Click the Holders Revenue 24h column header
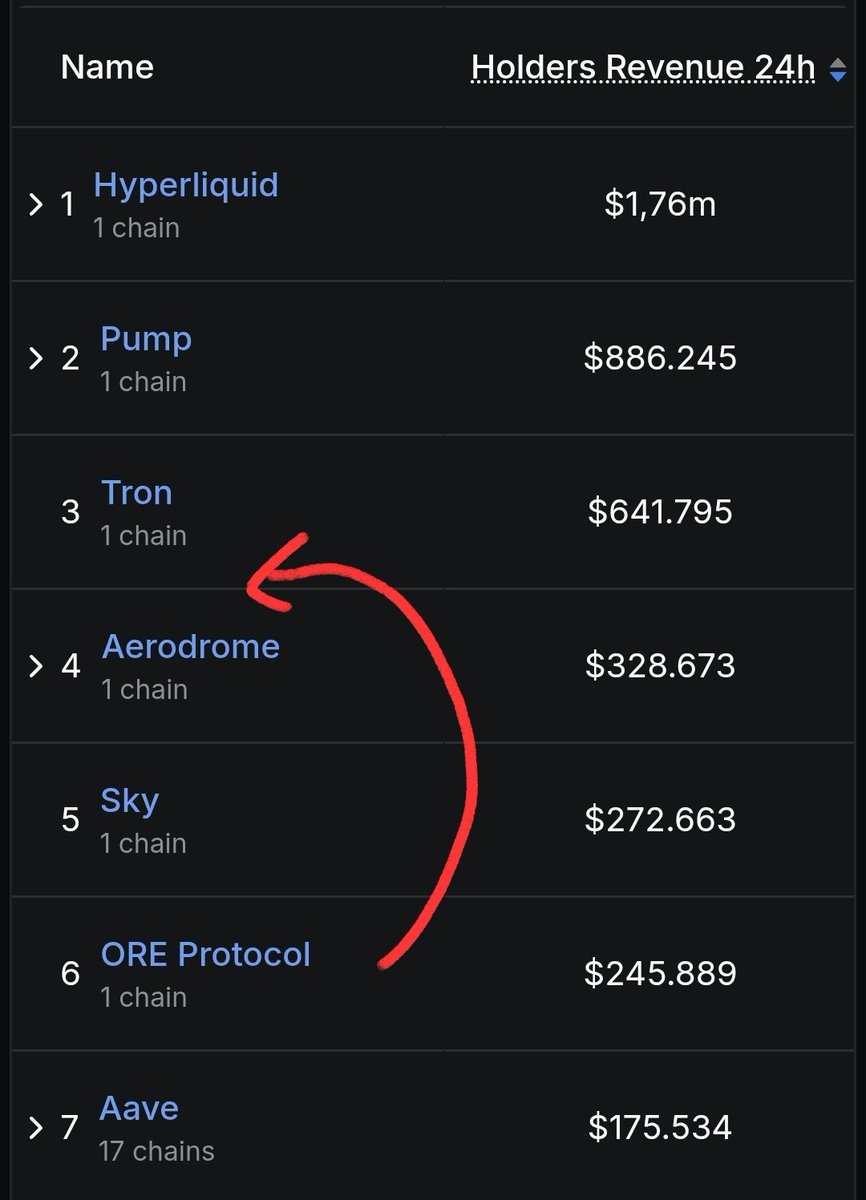The image size is (866, 1200). pyautogui.click(x=643, y=68)
